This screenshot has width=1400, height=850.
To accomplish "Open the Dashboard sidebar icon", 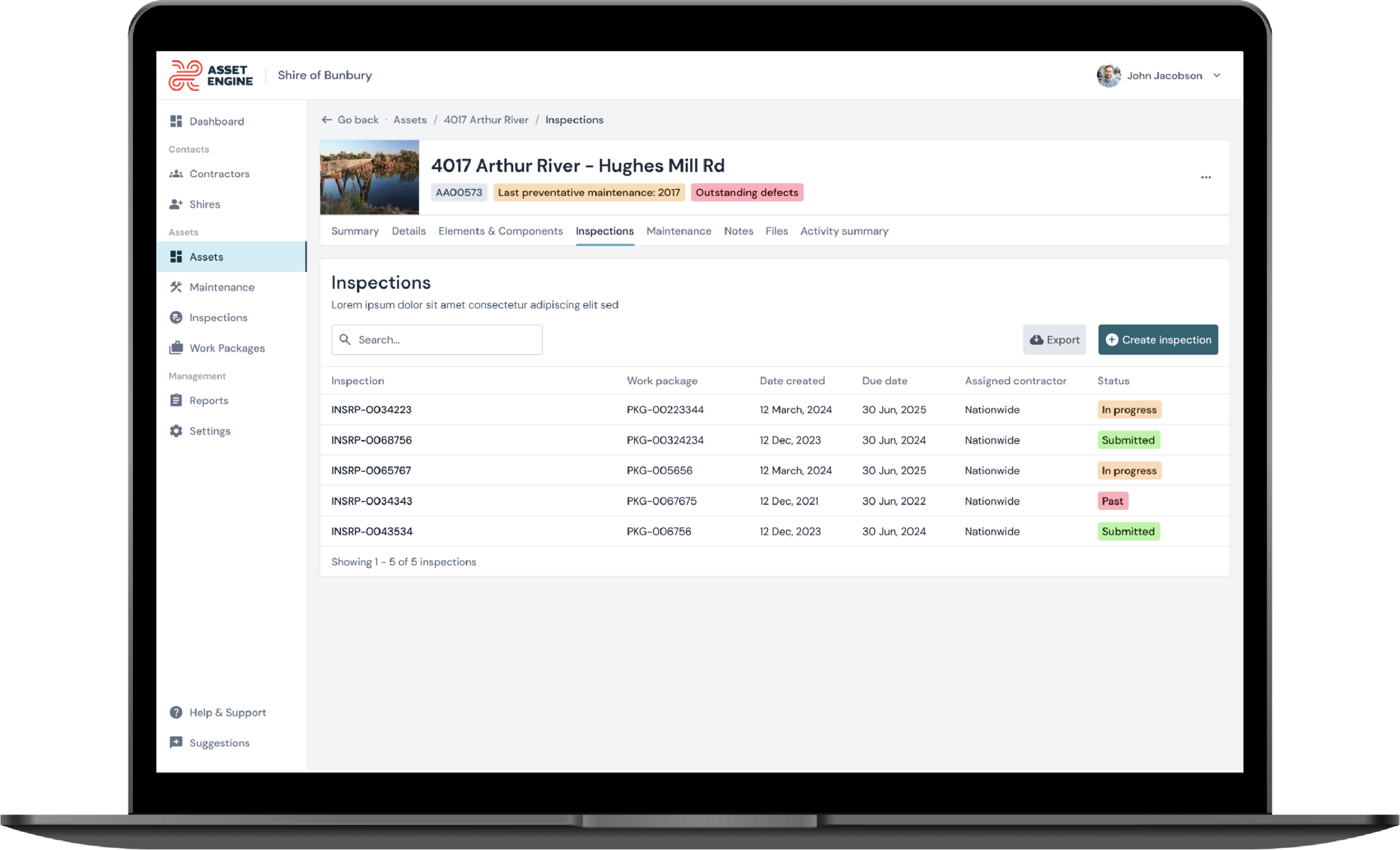I will 176,121.
